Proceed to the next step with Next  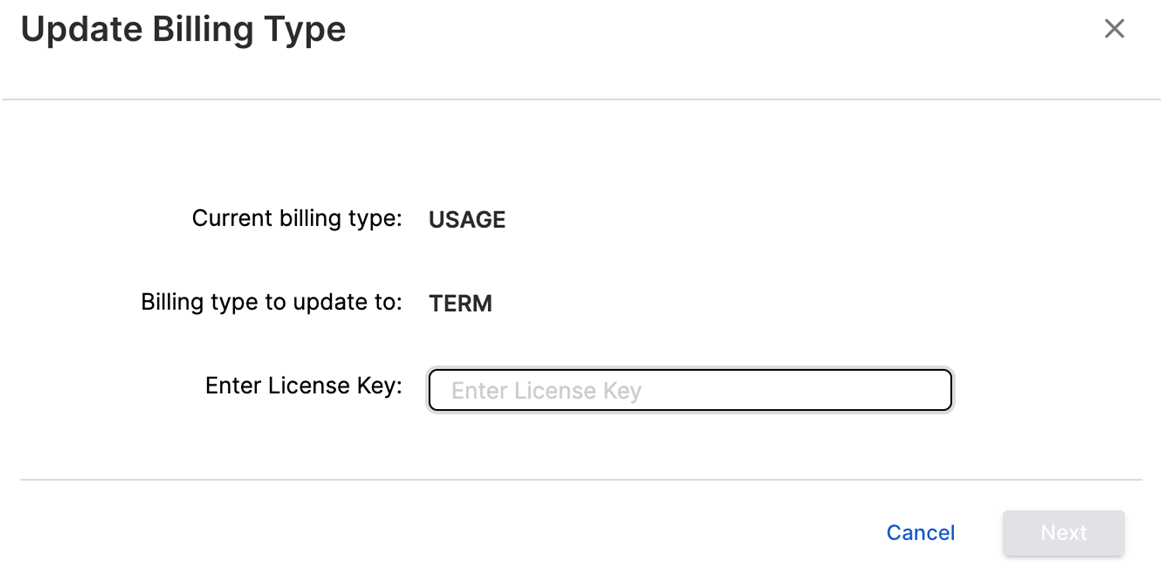(1063, 533)
